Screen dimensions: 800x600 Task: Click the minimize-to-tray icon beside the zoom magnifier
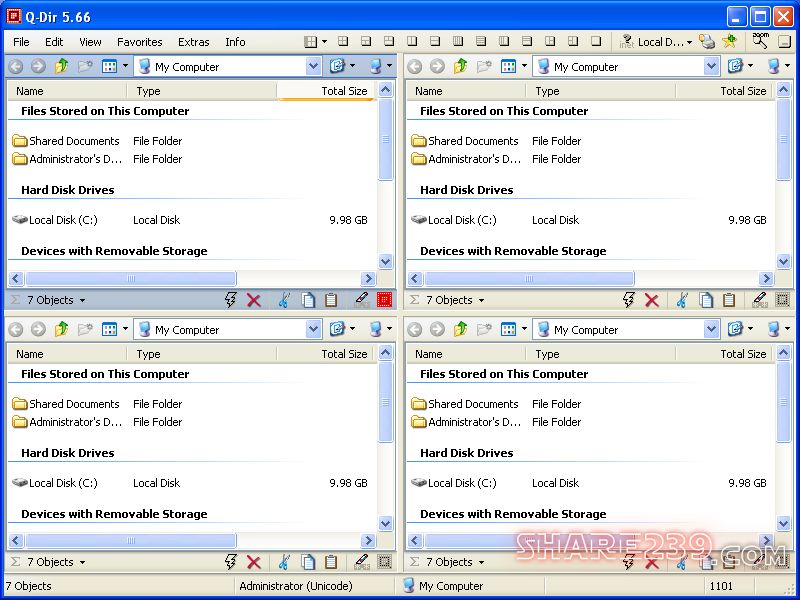[x=785, y=42]
